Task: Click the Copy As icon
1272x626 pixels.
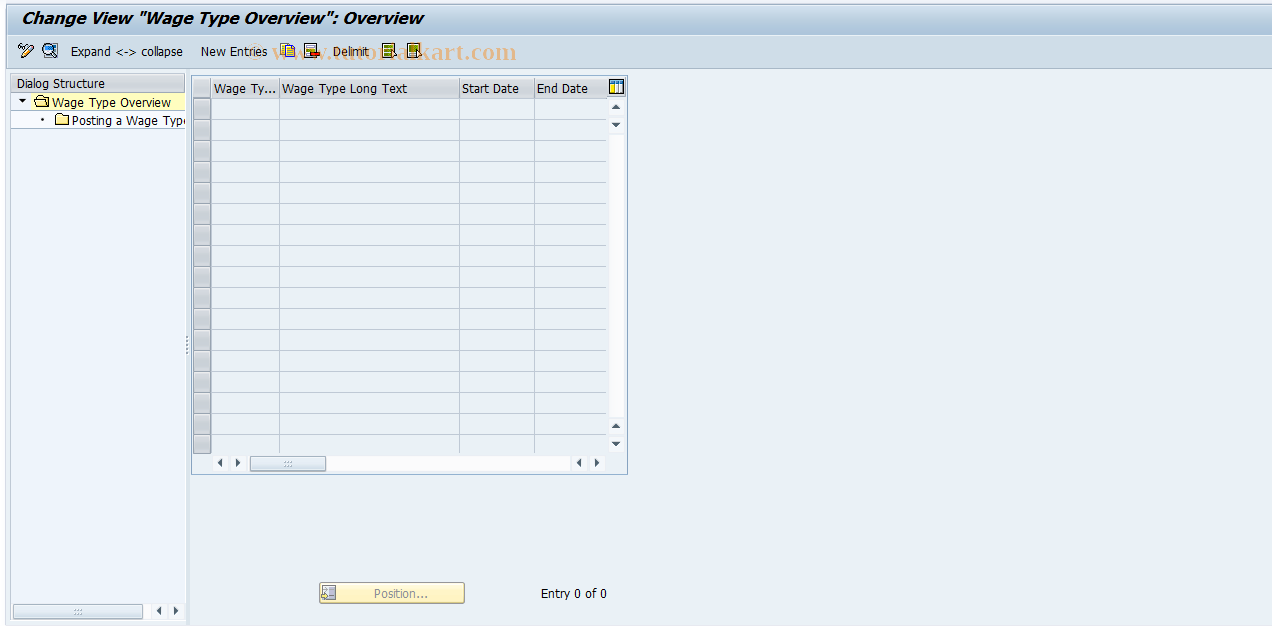Action: point(288,51)
